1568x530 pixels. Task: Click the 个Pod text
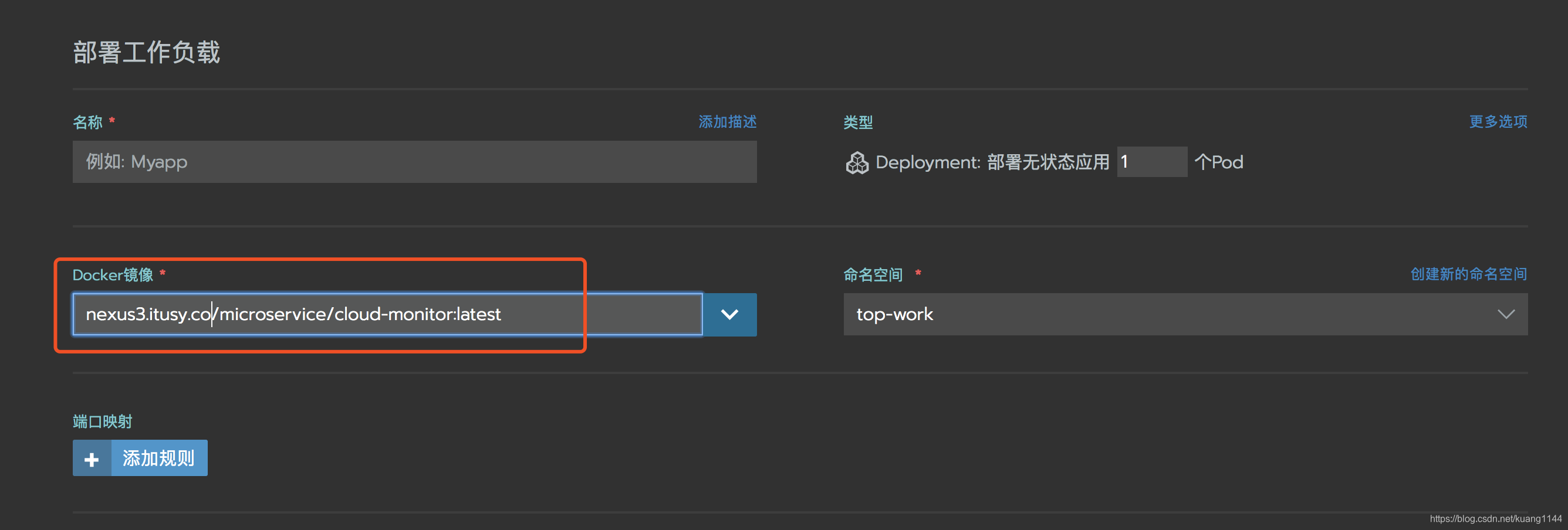1219,162
